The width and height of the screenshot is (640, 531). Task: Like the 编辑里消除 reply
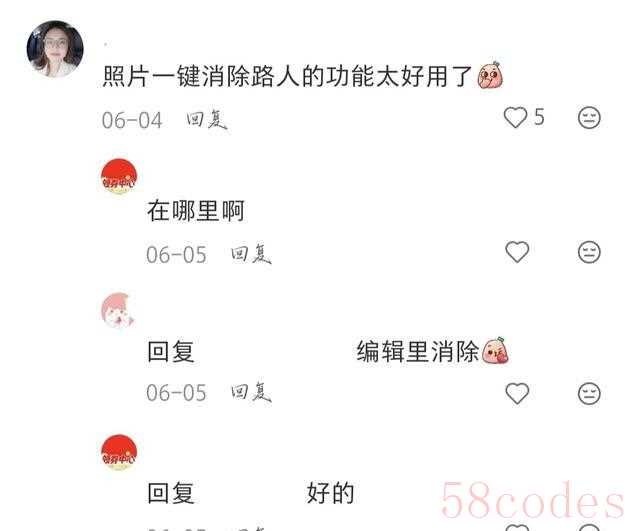coord(517,393)
